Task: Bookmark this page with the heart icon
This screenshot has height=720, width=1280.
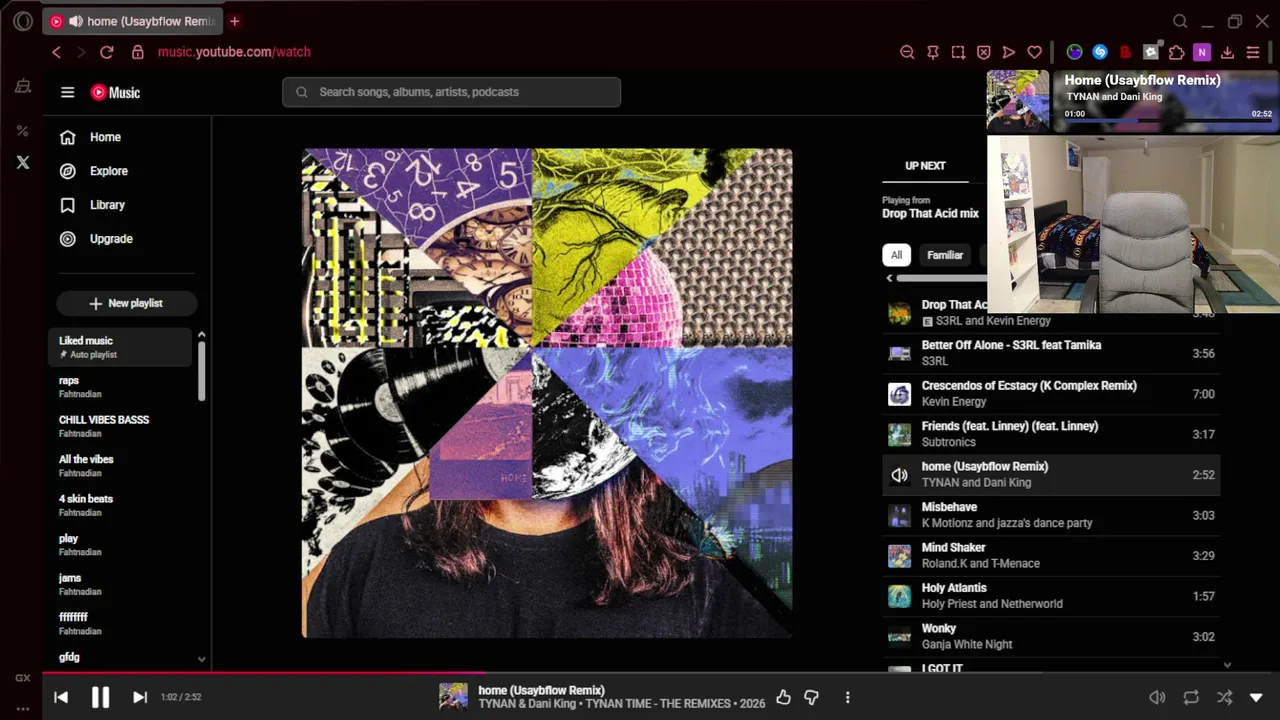Action: click(1035, 52)
